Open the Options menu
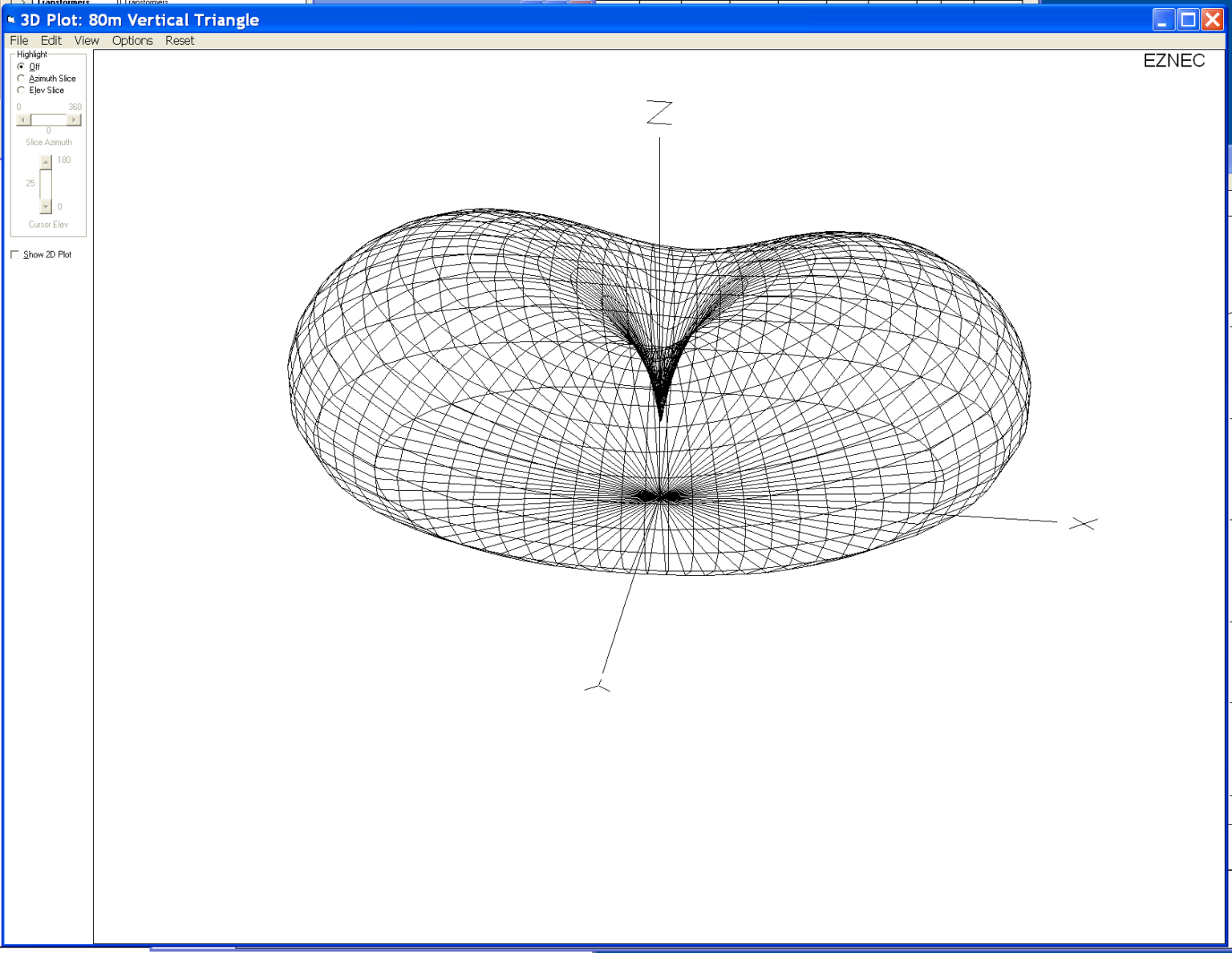This screenshot has height=953, width=1232. (132, 40)
